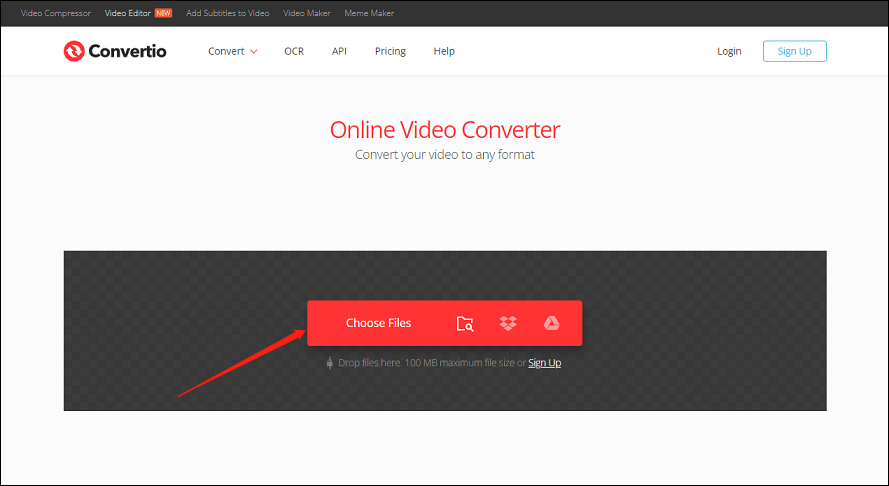Open Add Subtitles to Video link
The width and height of the screenshot is (889, 486).
227,13
